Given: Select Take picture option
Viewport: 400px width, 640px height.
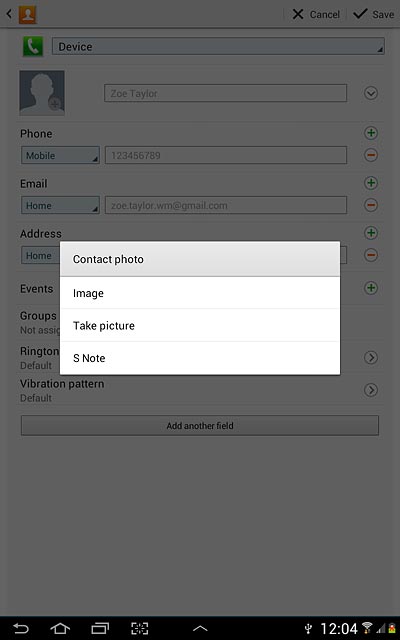Looking at the screenshot, I should coord(200,325).
